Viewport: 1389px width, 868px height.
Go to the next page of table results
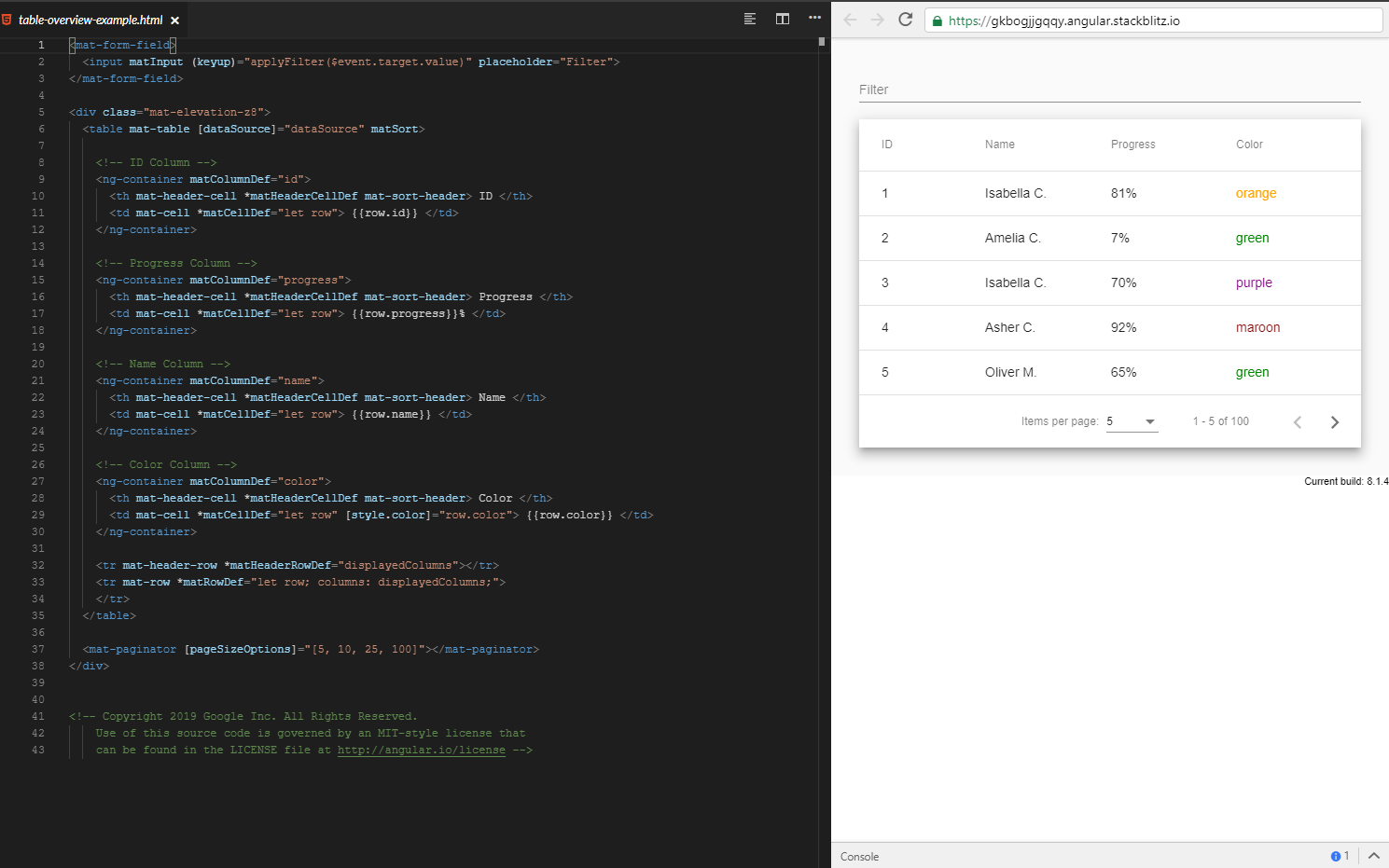1335,421
